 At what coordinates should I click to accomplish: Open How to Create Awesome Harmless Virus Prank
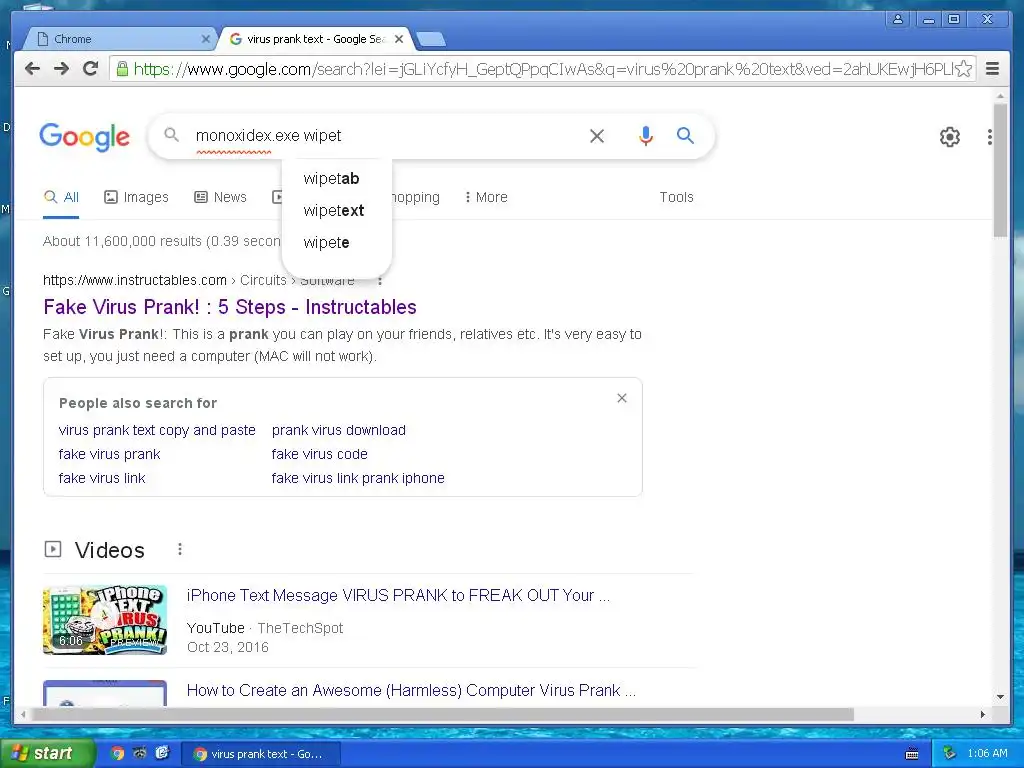[x=411, y=691]
